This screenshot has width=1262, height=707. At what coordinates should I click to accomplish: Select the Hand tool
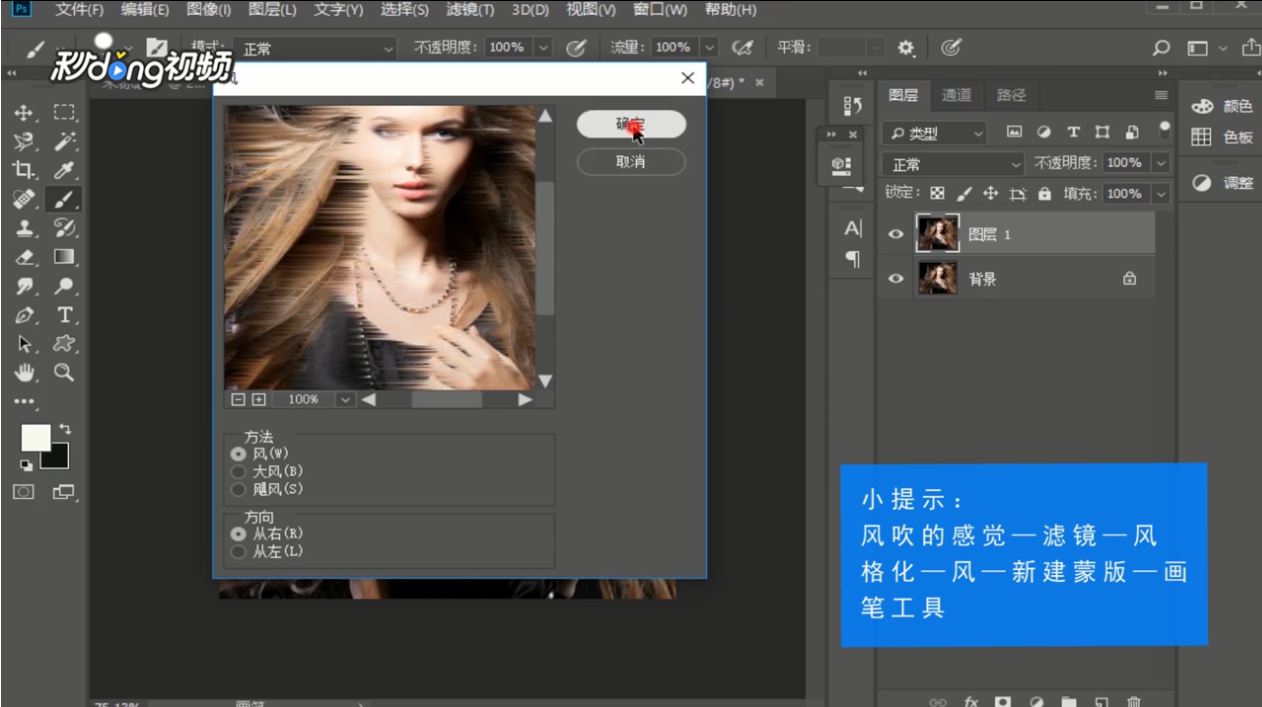[24, 373]
